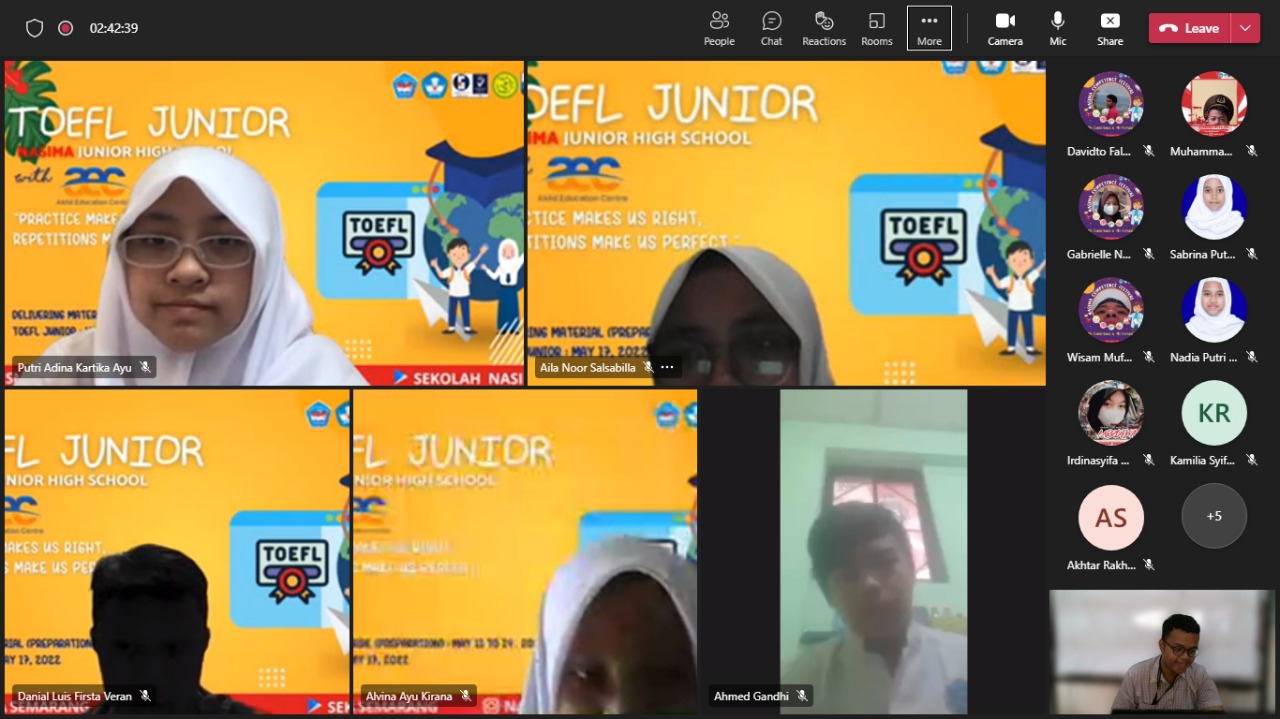Select the KR participant avatar
1280x719 pixels.
coord(1213,413)
